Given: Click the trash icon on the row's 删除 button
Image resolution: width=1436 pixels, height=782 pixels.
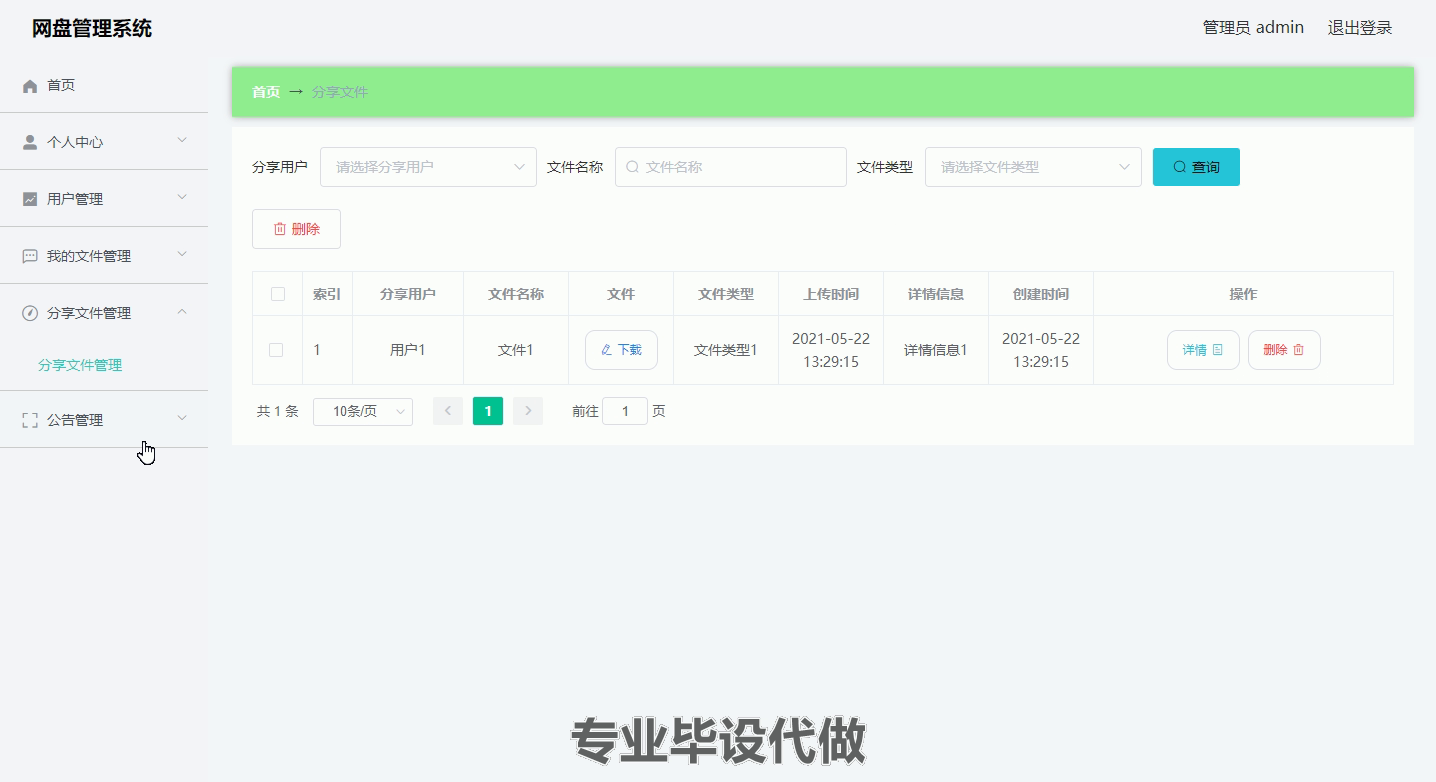Looking at the screenshot, I should [x=1299, y=350].
